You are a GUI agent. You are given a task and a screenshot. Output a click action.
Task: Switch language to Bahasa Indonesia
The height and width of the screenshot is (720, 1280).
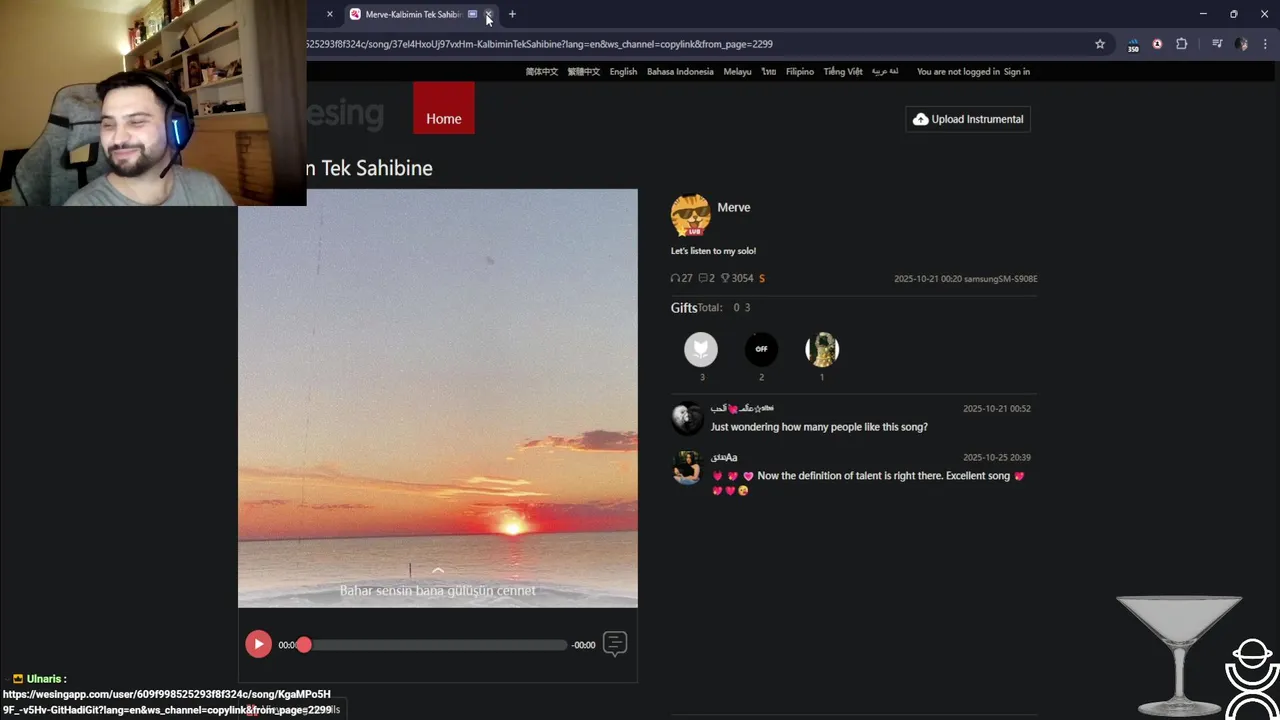680,72
